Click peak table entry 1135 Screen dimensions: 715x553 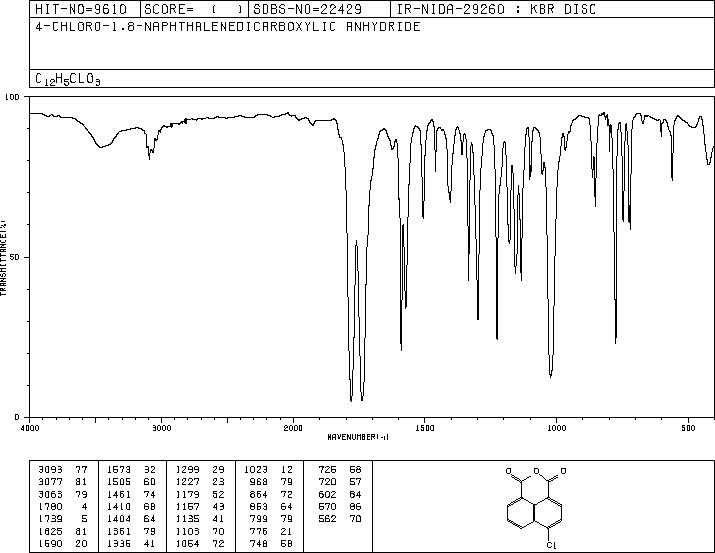pos(187,519)
